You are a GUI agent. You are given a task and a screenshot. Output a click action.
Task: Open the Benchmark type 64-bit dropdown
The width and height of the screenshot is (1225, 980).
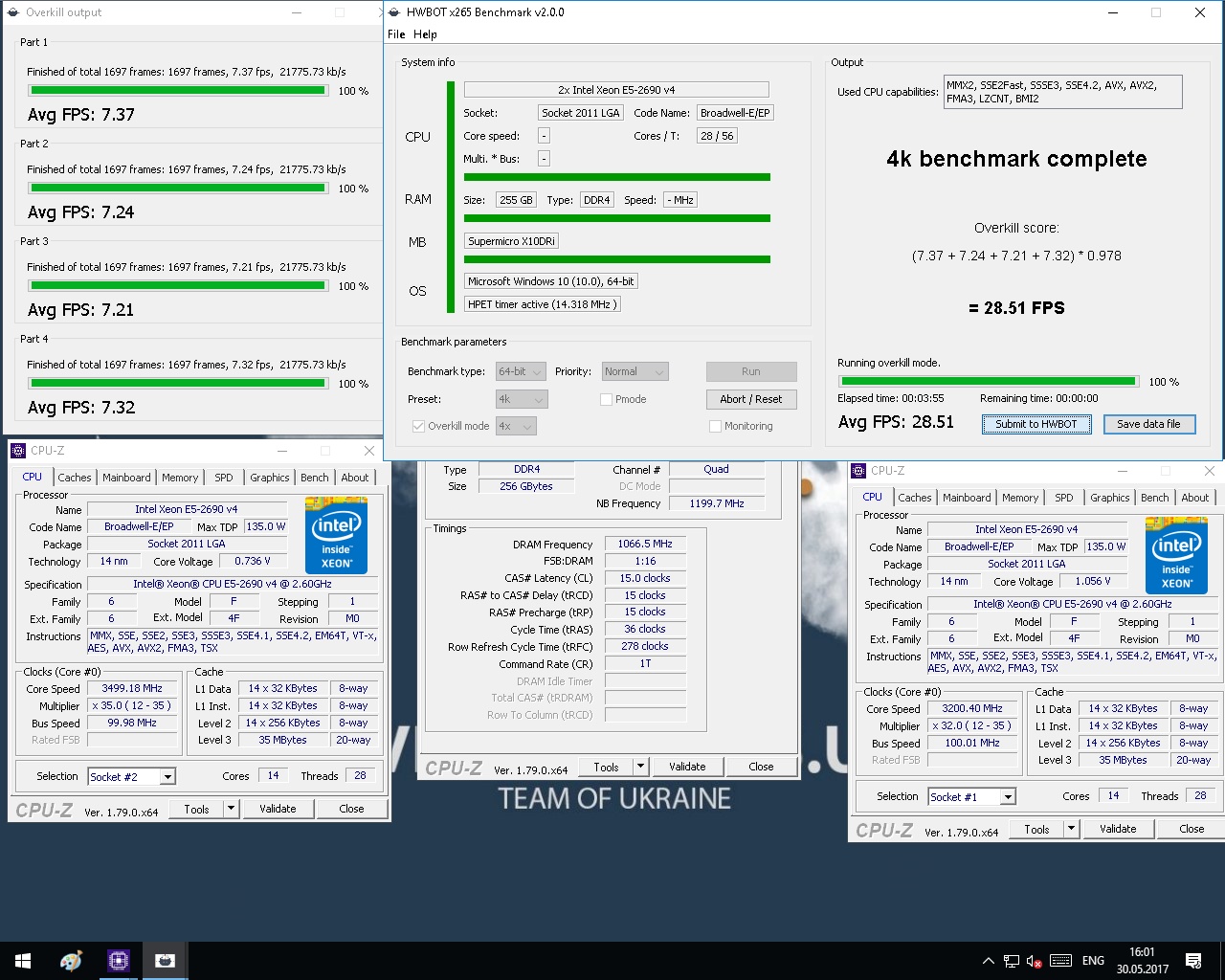pos(521,371)
